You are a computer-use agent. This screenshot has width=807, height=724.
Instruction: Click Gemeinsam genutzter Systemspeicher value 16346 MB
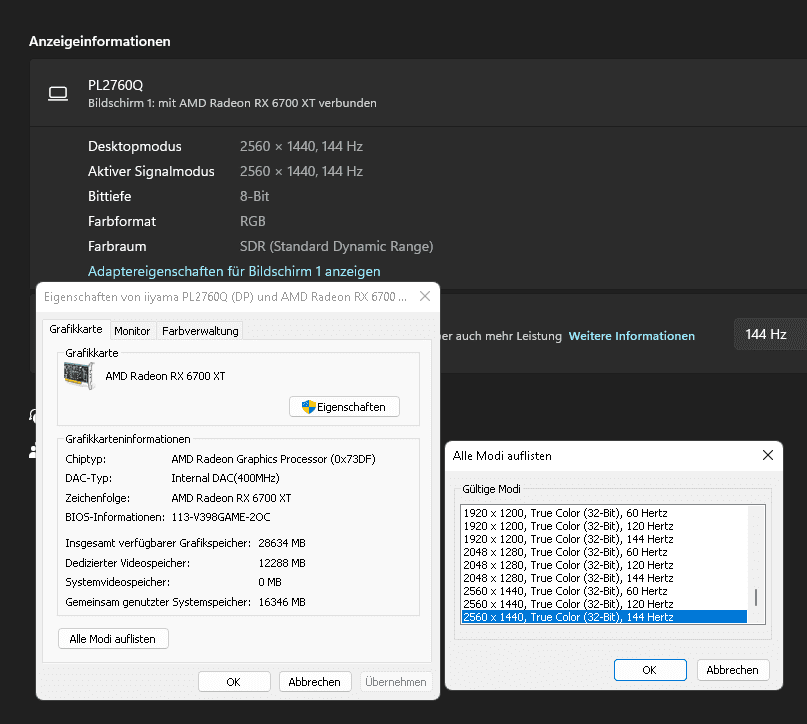(x=282, y=602)
